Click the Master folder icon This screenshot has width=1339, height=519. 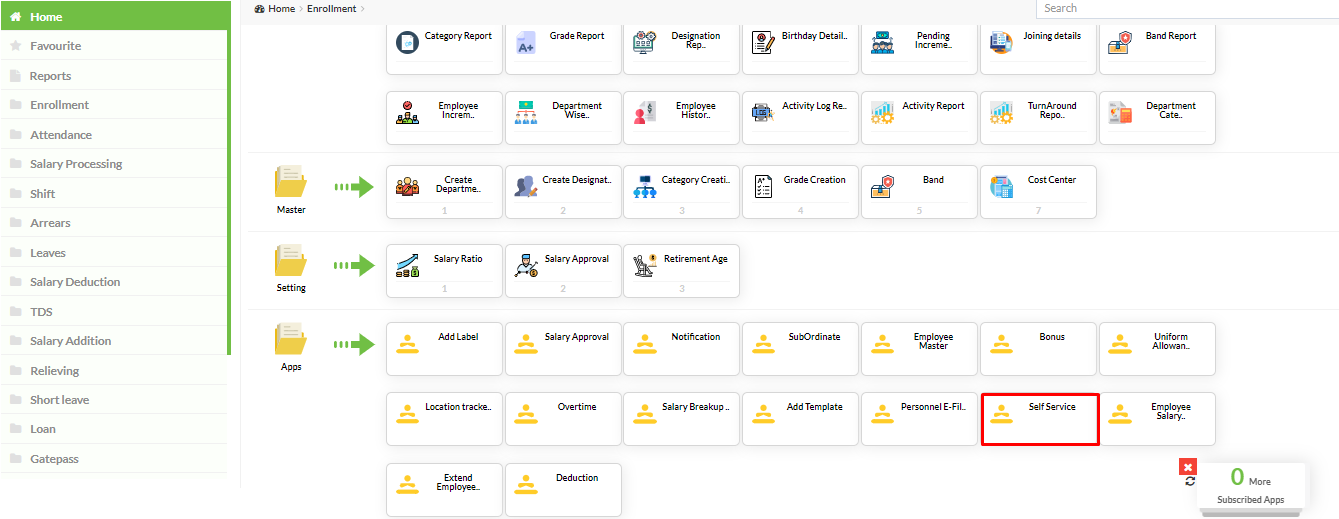click(x=291, y=182)
